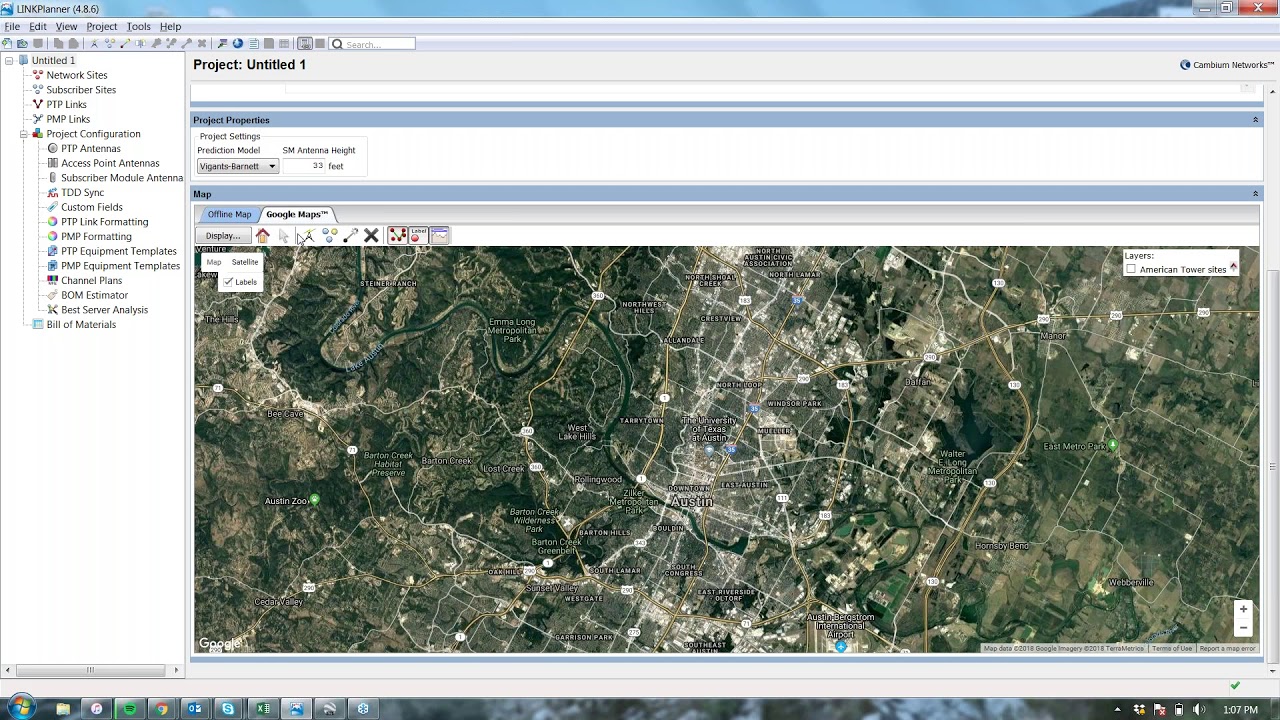Click the SM Antenna Height field
This screenshot has width=1280, height=720.
pyautogui.click(x=305, y=166)
